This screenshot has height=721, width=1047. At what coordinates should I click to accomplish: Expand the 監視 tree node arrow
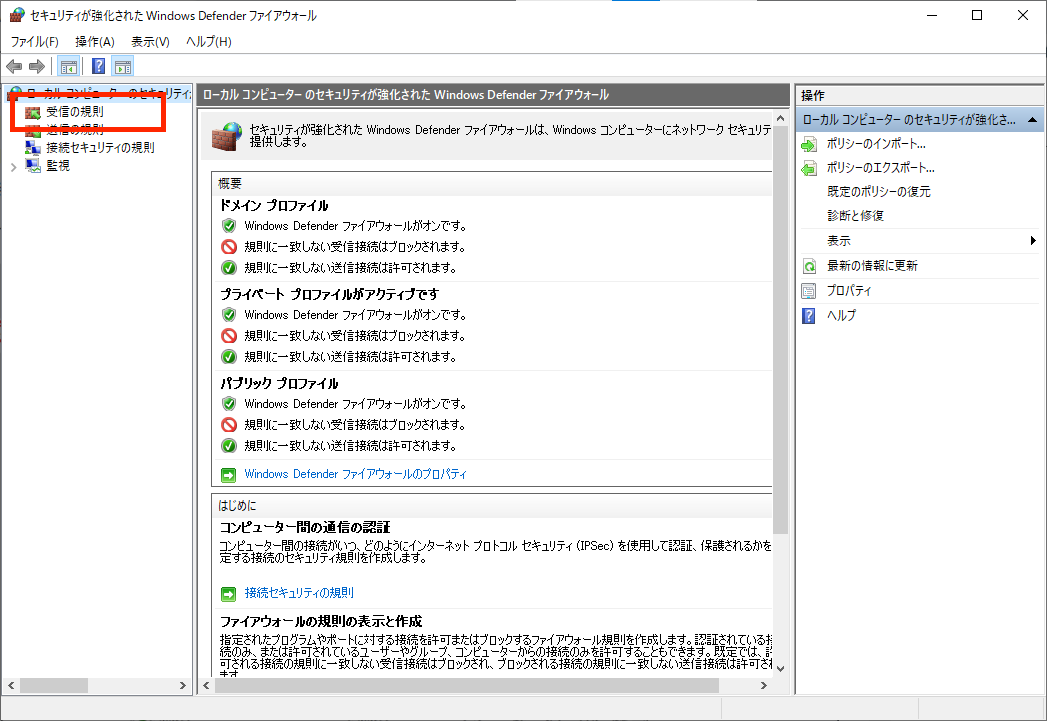13,167
